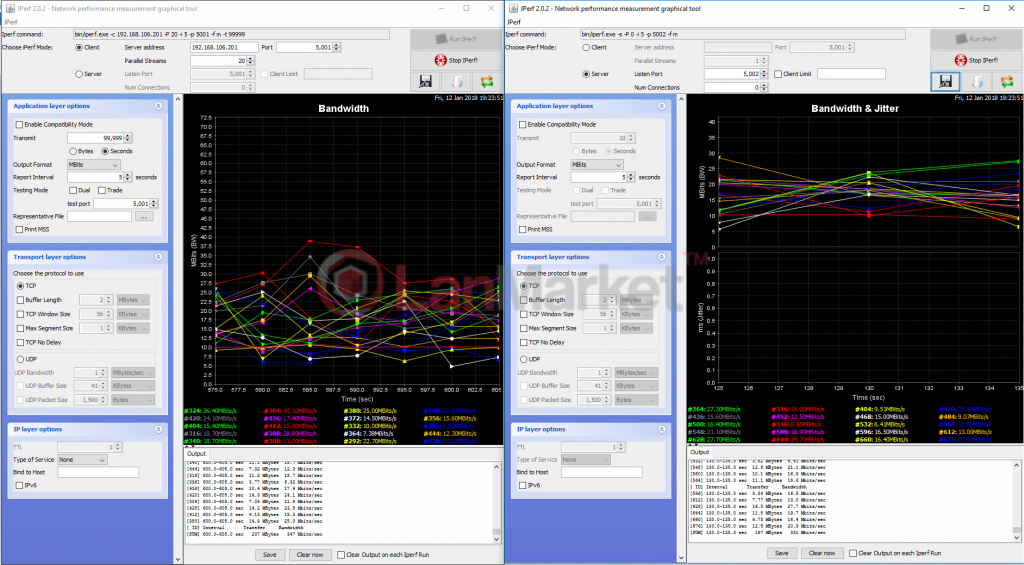Check Clear Output on each Iperf Run in client
Viewport: 1024px width, 565px height.
pyautogui.click(x=341, y=553)
